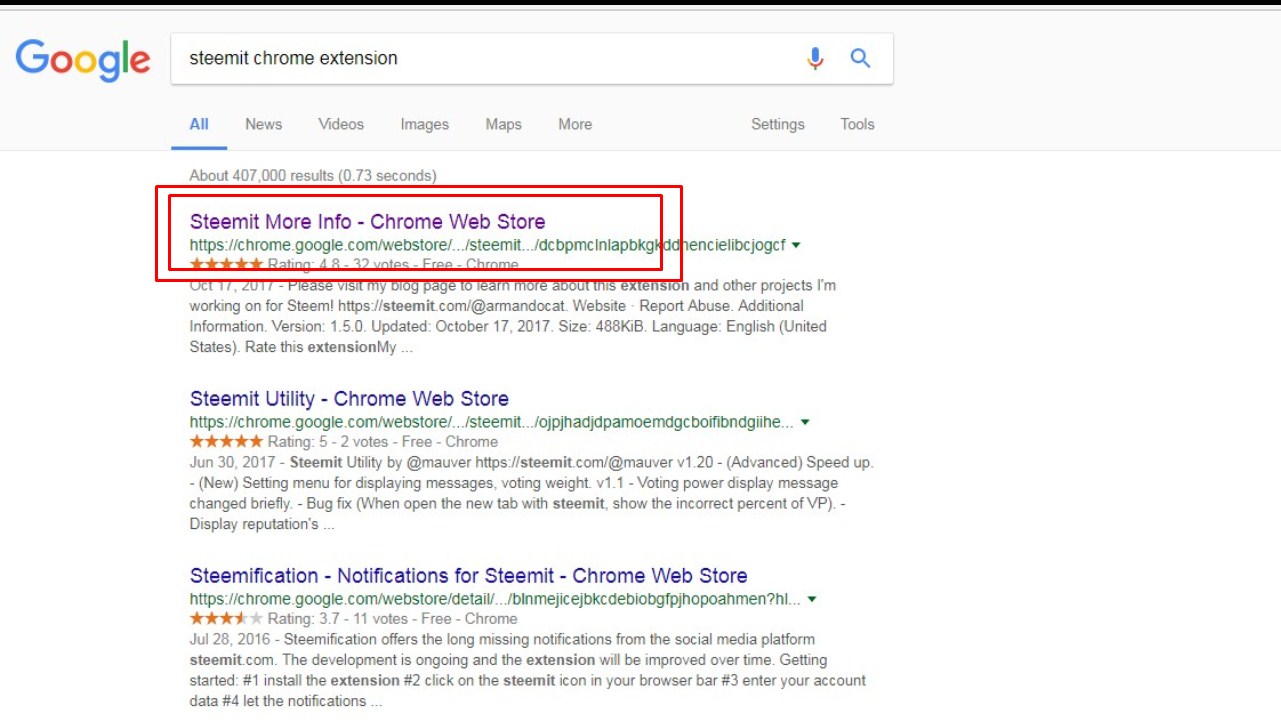
Task: Click the About 407,000 results text
Action: pos(313,175)
